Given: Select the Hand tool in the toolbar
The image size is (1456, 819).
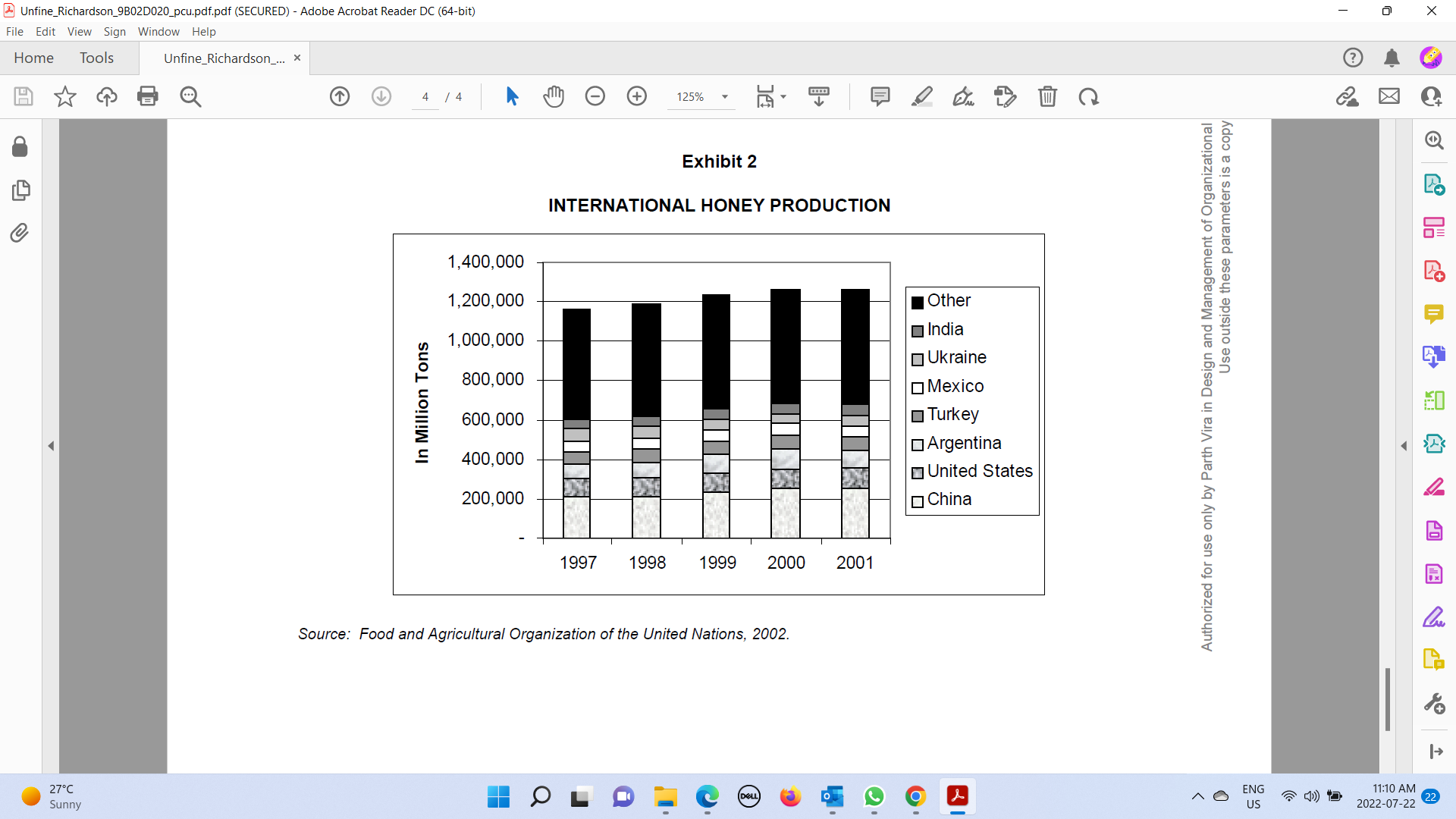Looking at the screenshot, I should tap(554, 96).
